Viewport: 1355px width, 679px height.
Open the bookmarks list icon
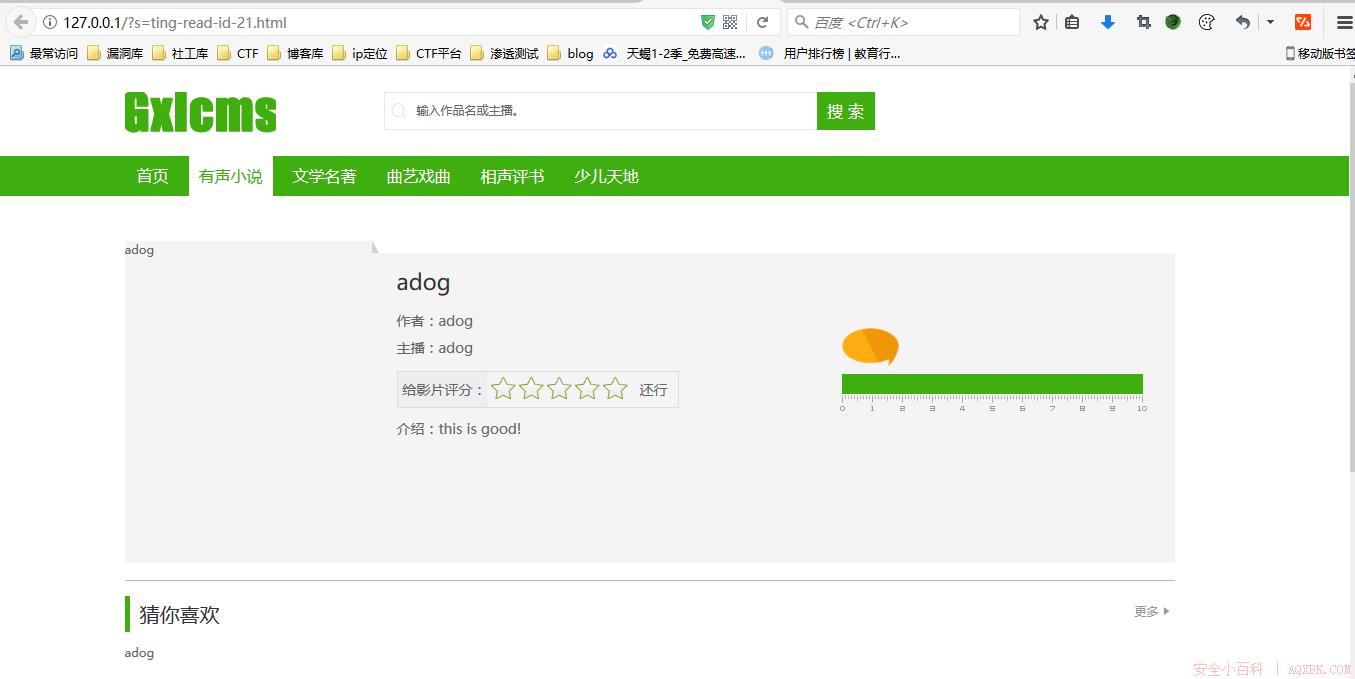point(1072,22)
